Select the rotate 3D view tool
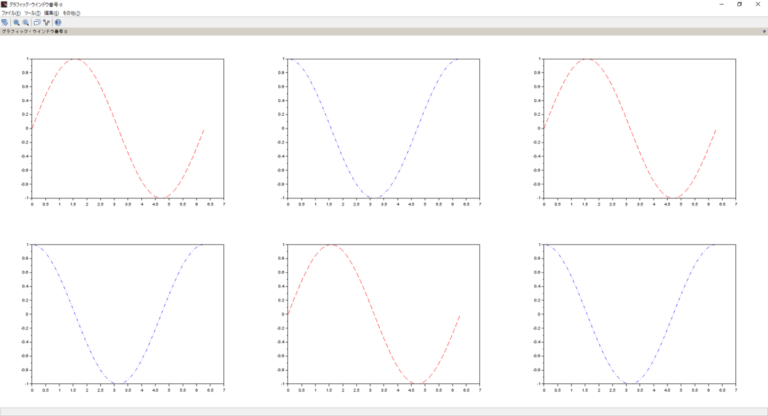 (x=5, y=23)
